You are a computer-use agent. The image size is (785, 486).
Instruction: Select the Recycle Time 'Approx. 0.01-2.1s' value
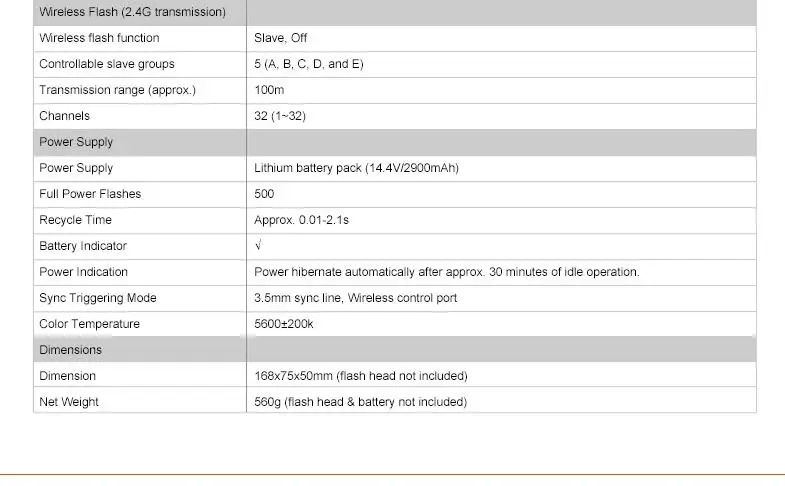pyautogui.click(x=301, y=220)
